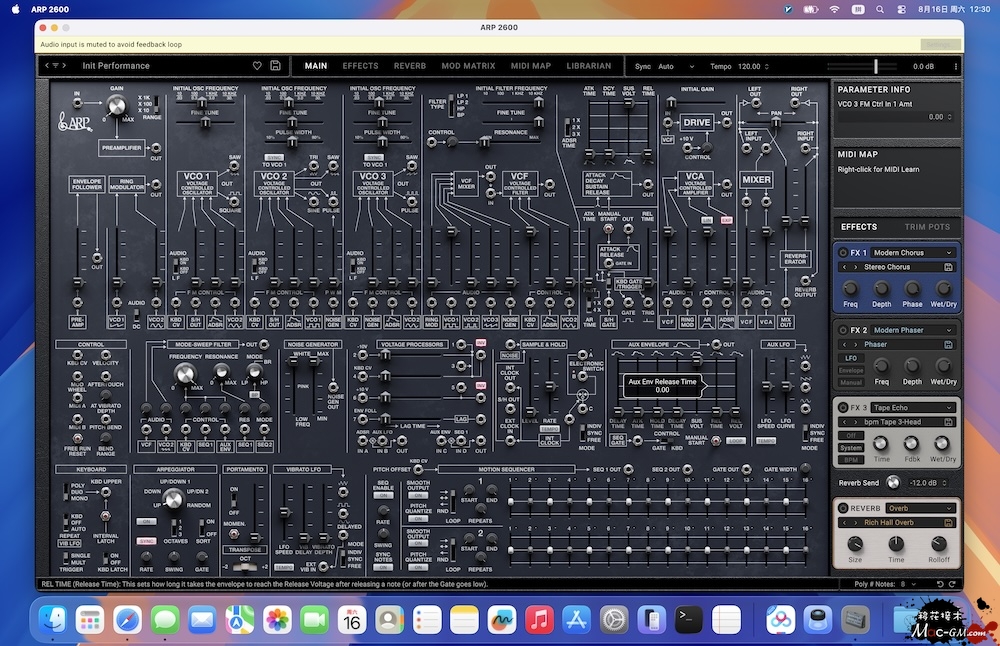Screen dimensions: 1000x646
Task: Switch to the MOD MATRIX tab
Action: [468, 66]
